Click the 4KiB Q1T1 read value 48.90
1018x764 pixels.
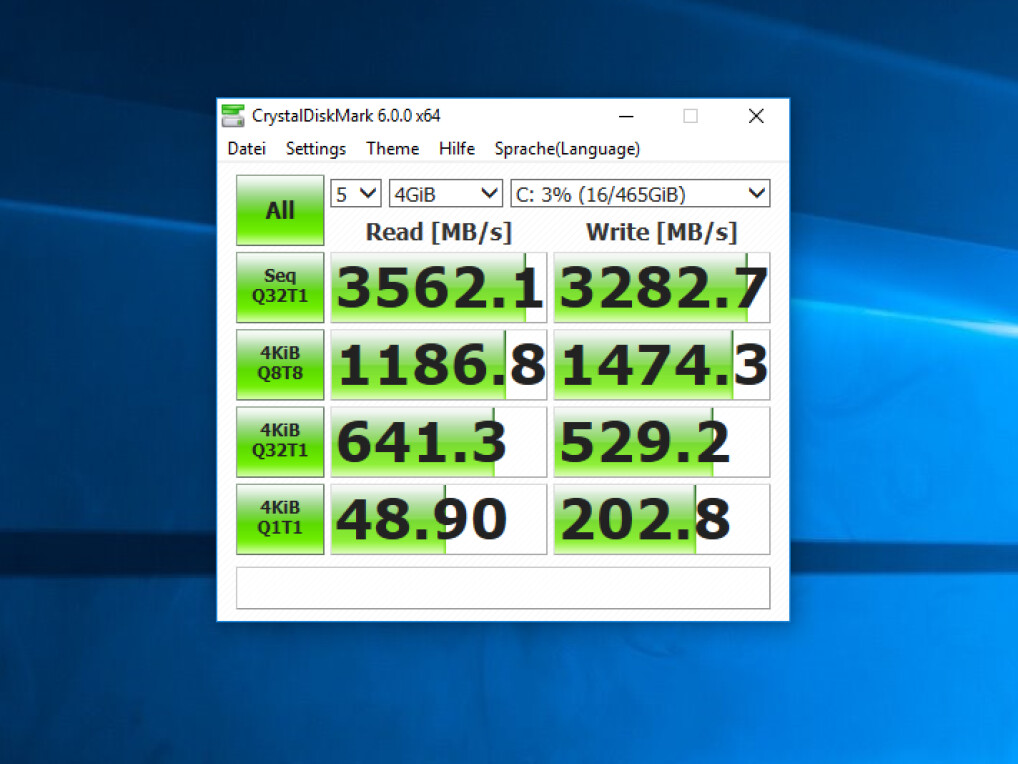tap(439, 519)
